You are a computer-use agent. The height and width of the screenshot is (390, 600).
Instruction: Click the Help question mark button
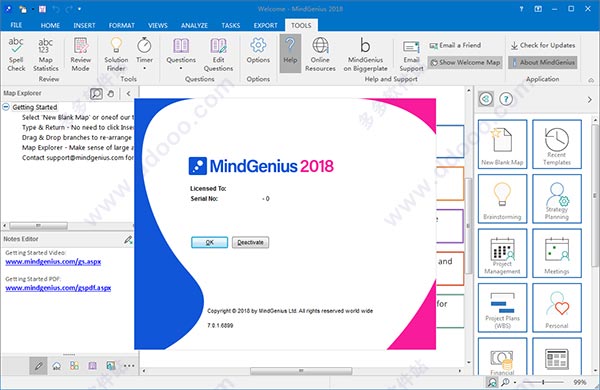tap(290, 53)
